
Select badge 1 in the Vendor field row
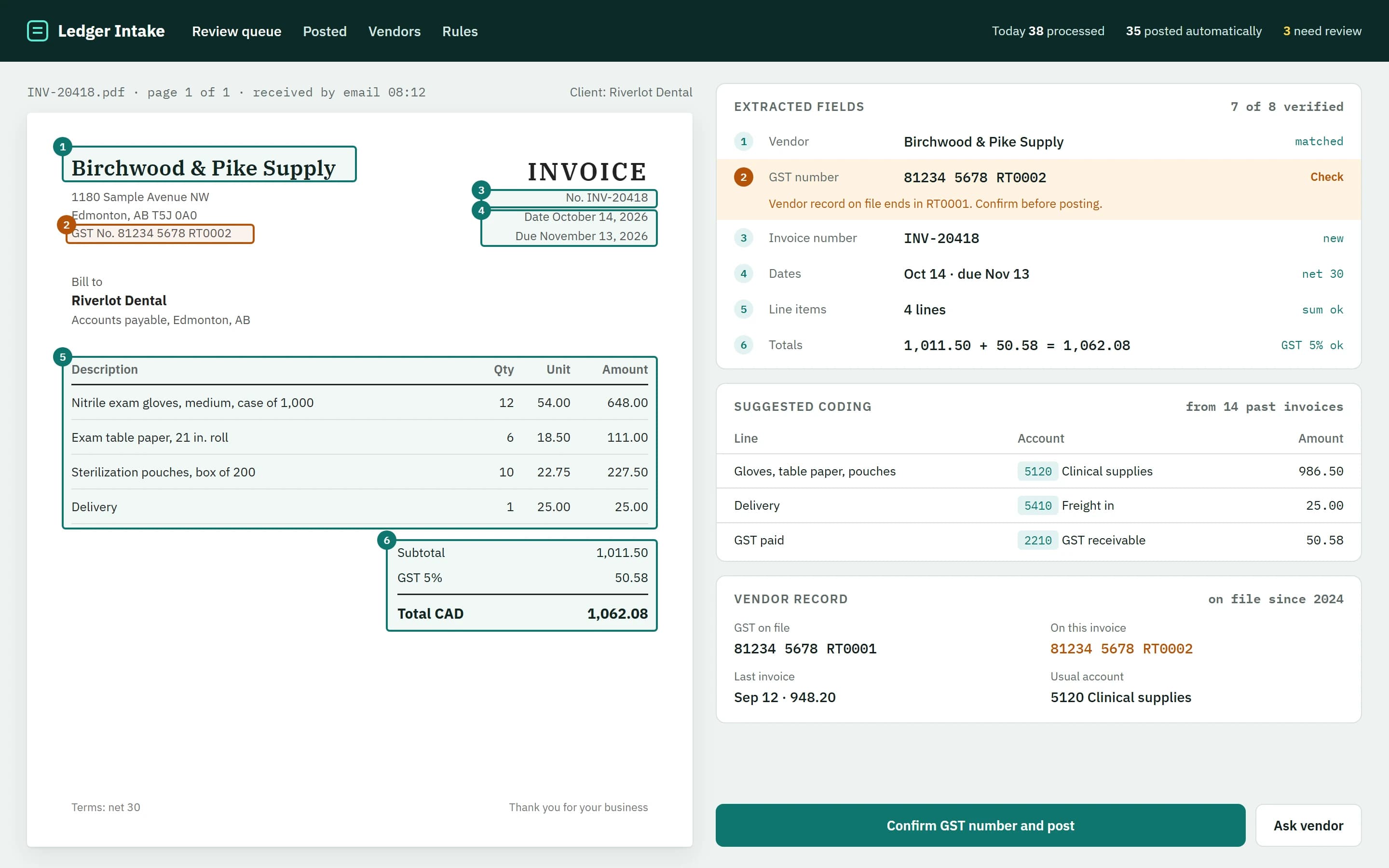pos(743,141)
